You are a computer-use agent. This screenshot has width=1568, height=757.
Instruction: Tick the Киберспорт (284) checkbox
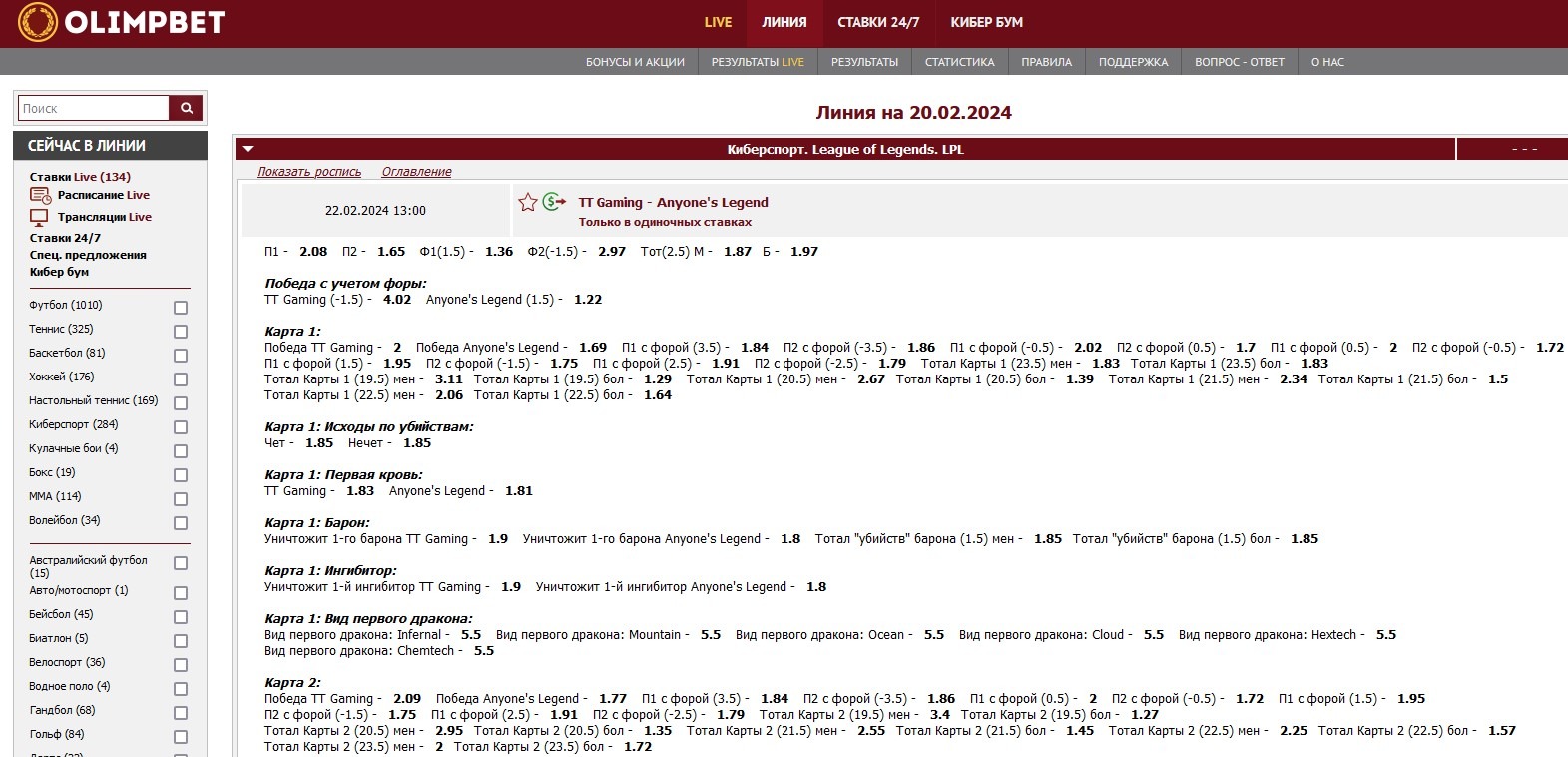[x=181, y=427]
